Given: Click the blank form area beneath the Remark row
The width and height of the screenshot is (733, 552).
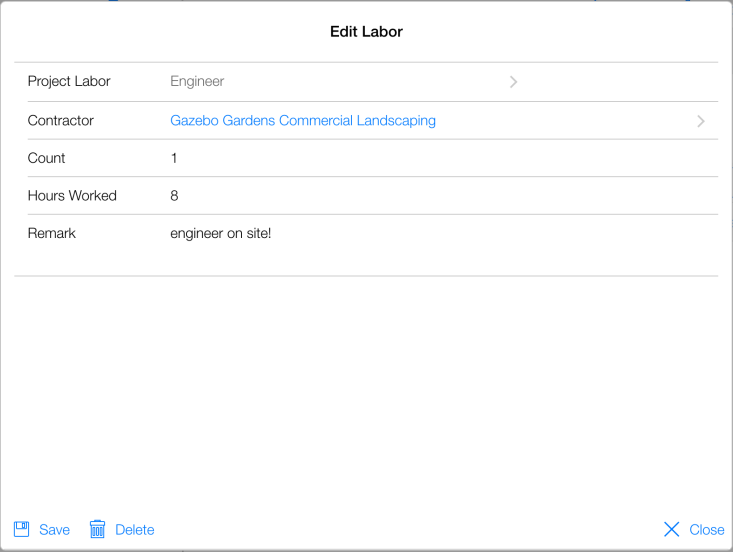Looking at the screenshot, I should (x=366, y=390).
